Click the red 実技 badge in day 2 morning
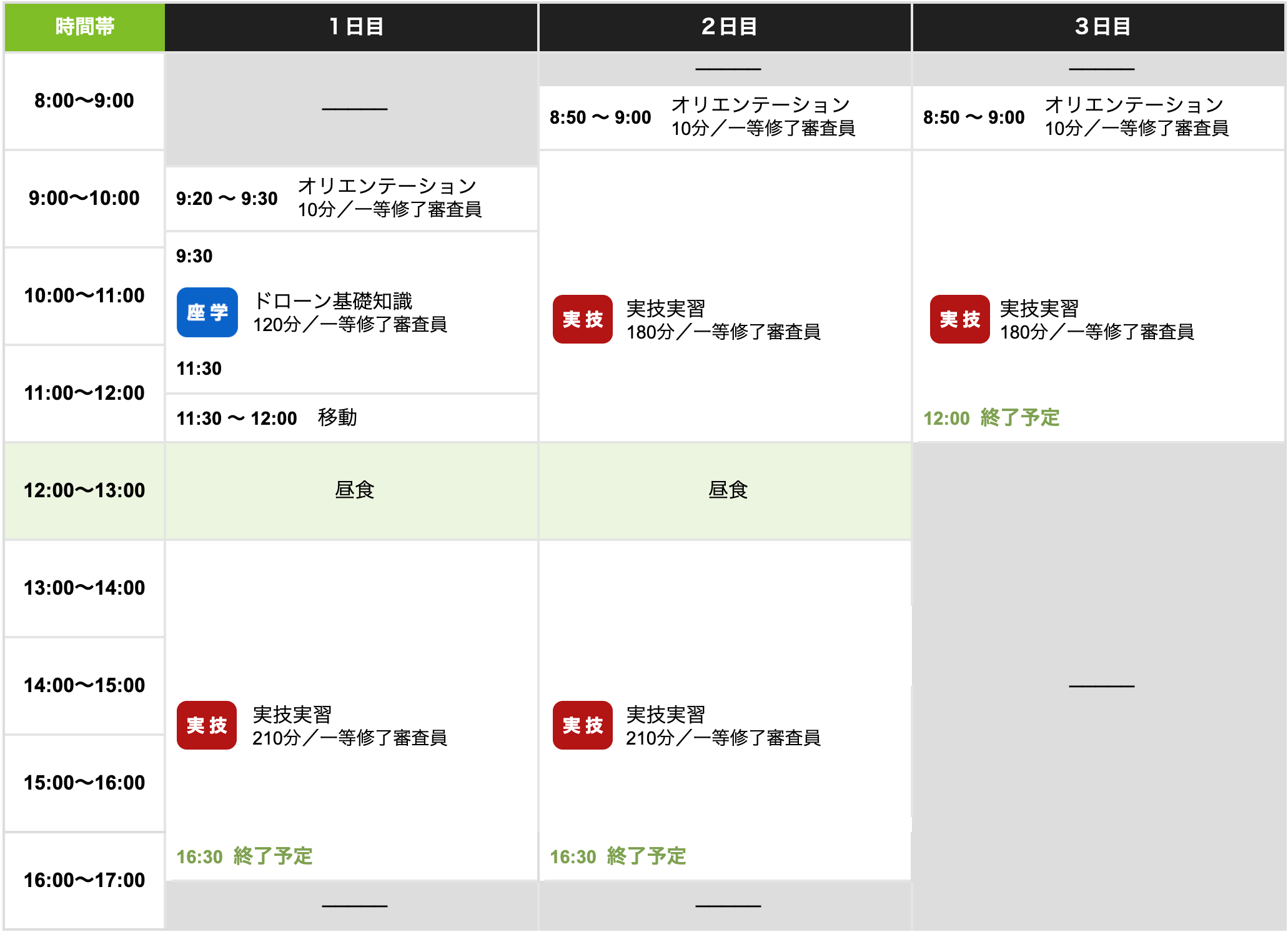Viewport: 1288px width, 932px height. click(582, 319)
